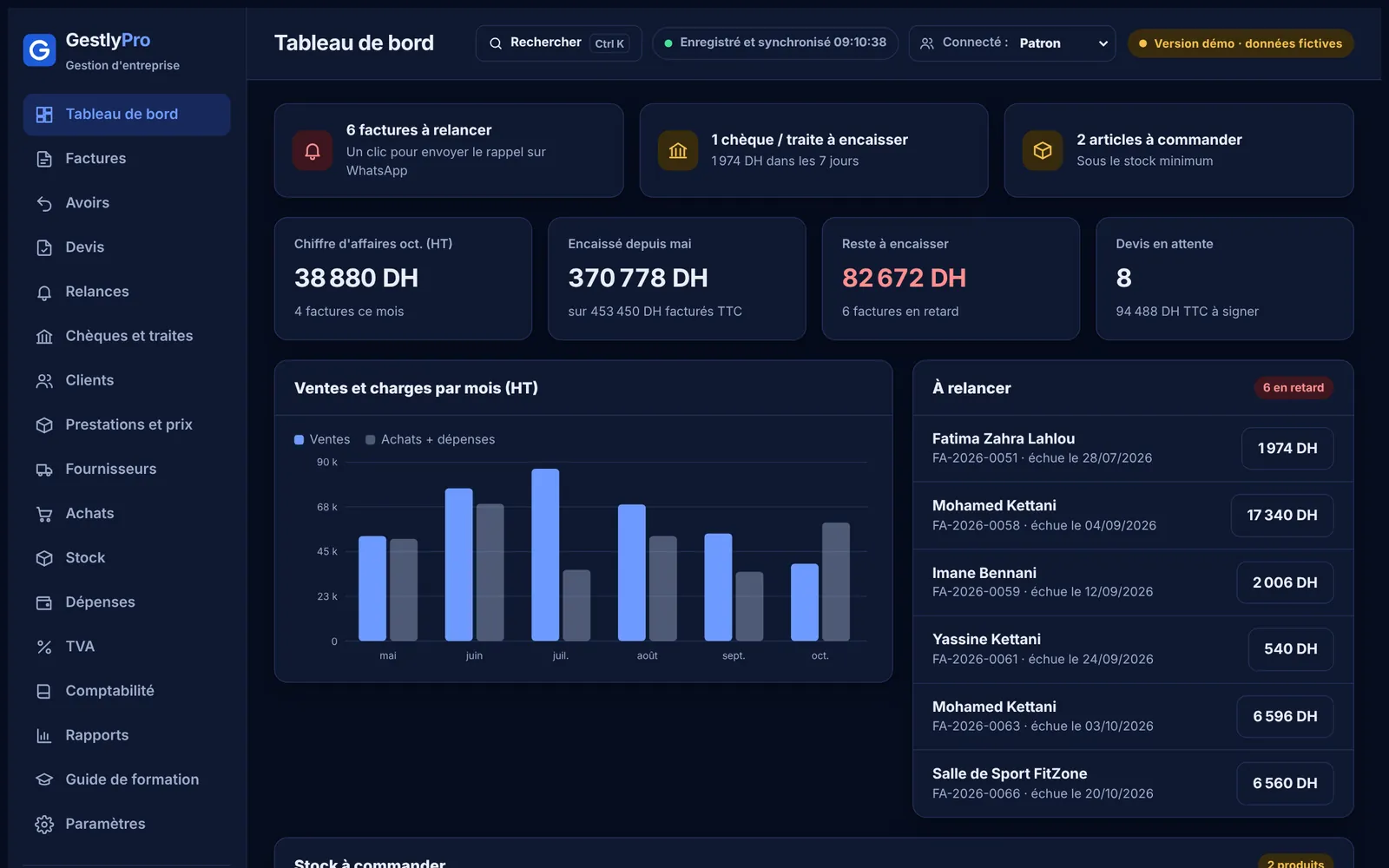This screenshot has height=868, width=1389.
Task: Open the Tableau de bord menu item
Action: [x=127, y=115]
